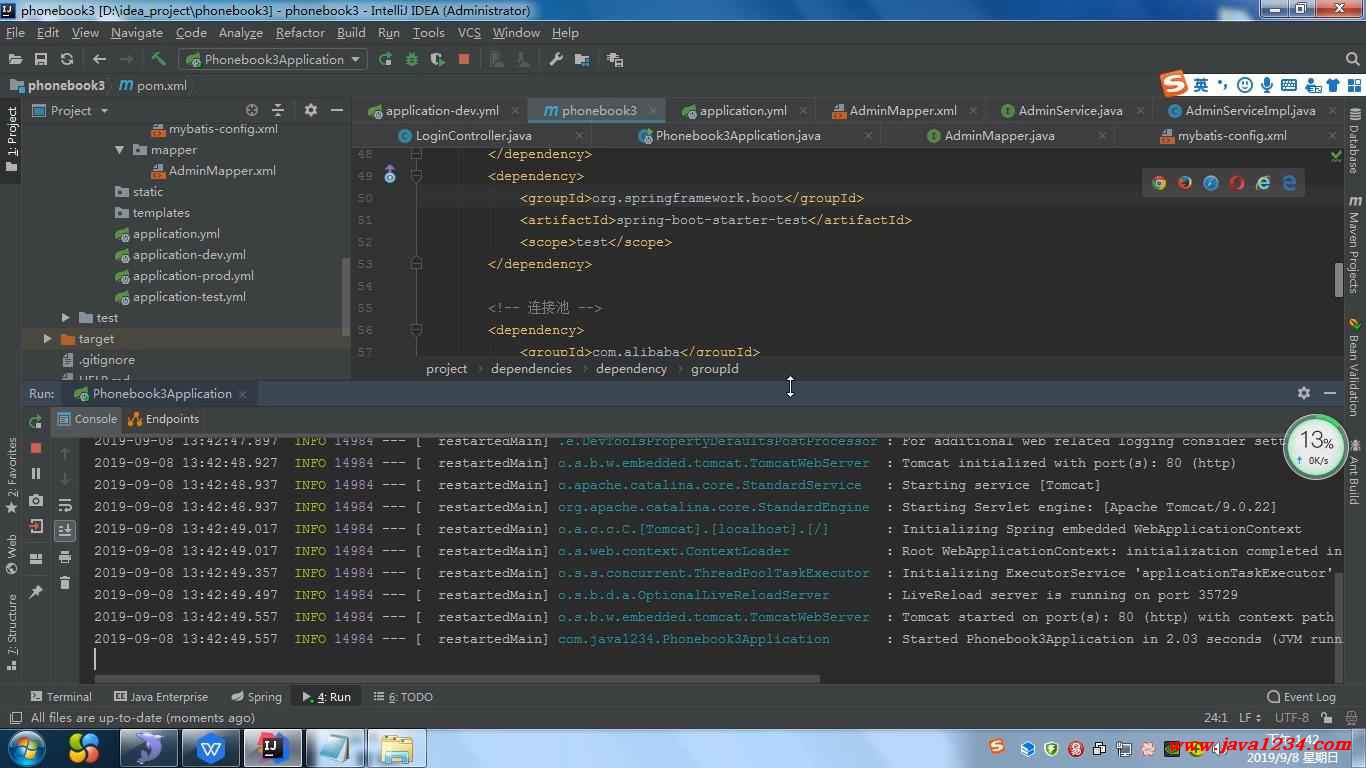Click the locate-file crosshair icon in Project panel
The image size is (1366, 768).
pyautogui.click(x=252, y=110)
